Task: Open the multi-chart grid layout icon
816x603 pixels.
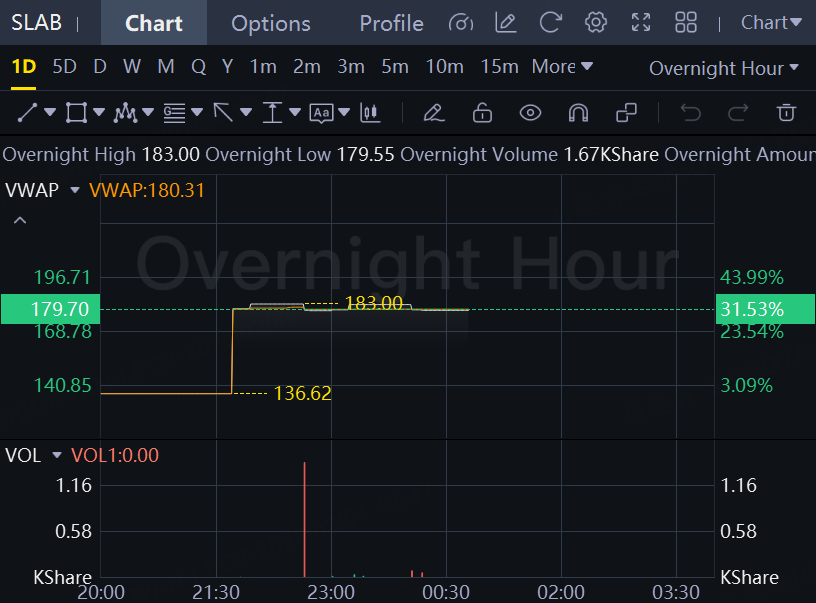Action: point(685,23)
